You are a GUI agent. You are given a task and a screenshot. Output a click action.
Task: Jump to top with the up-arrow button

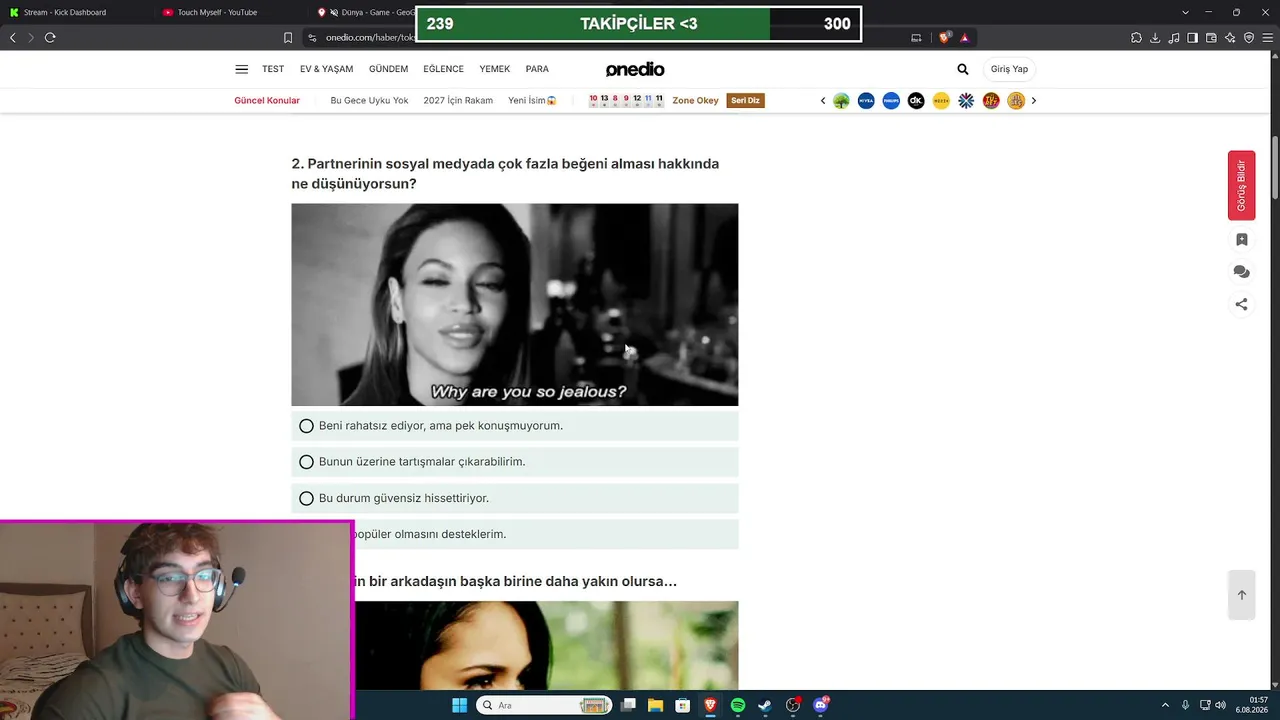coord(1241,595)
